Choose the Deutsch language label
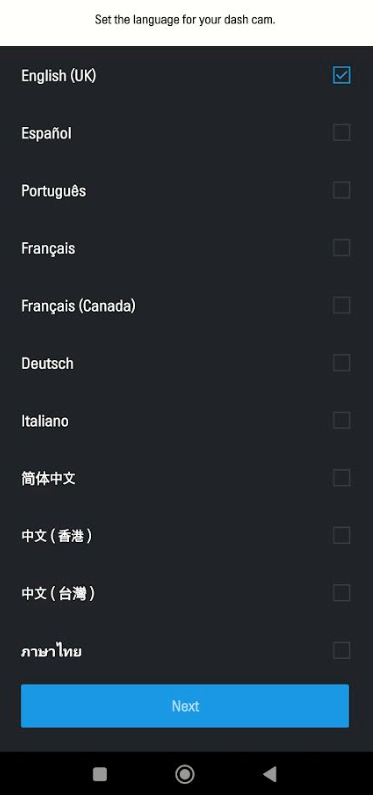 (47, 364)
